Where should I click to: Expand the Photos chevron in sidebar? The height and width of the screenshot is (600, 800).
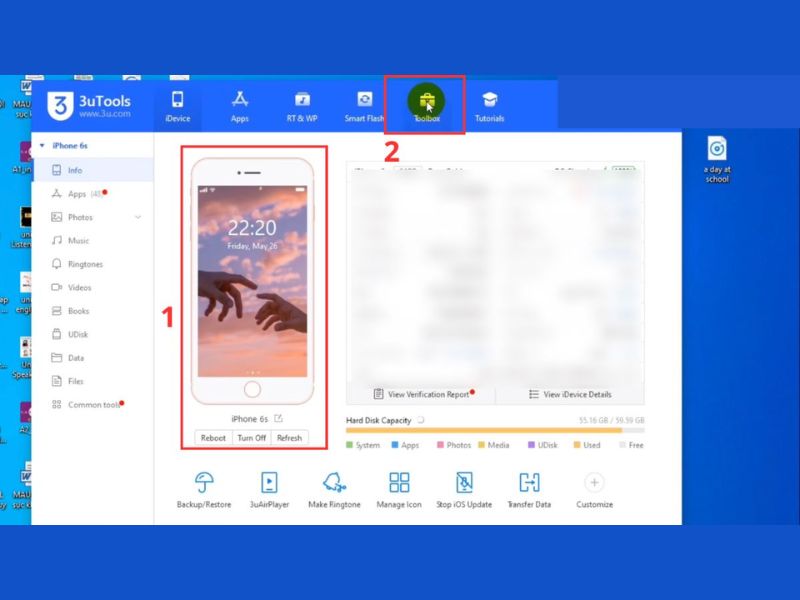[x=138, y=217]
